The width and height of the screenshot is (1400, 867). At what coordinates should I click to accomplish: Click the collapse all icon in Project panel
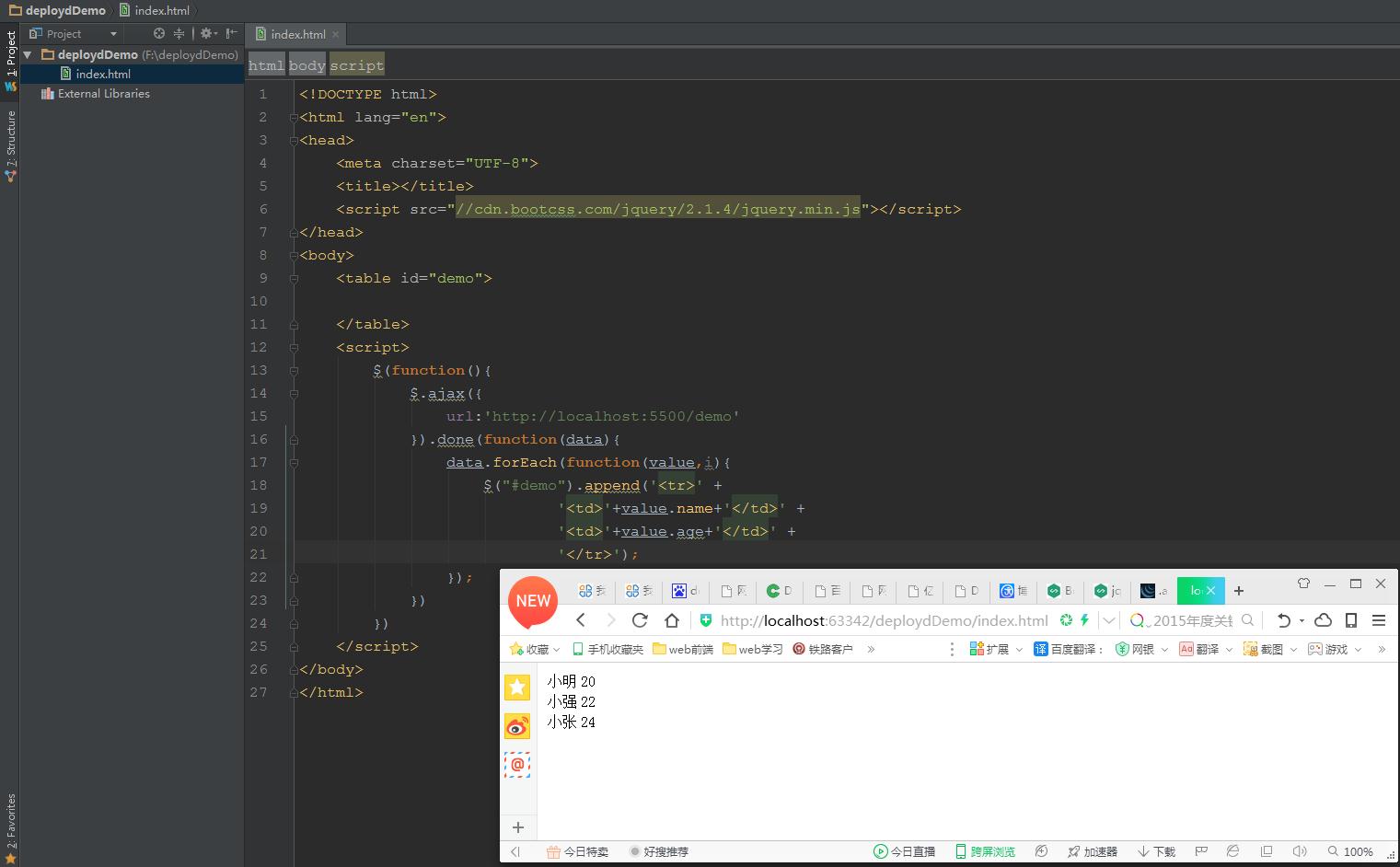(x=180, y=33)
